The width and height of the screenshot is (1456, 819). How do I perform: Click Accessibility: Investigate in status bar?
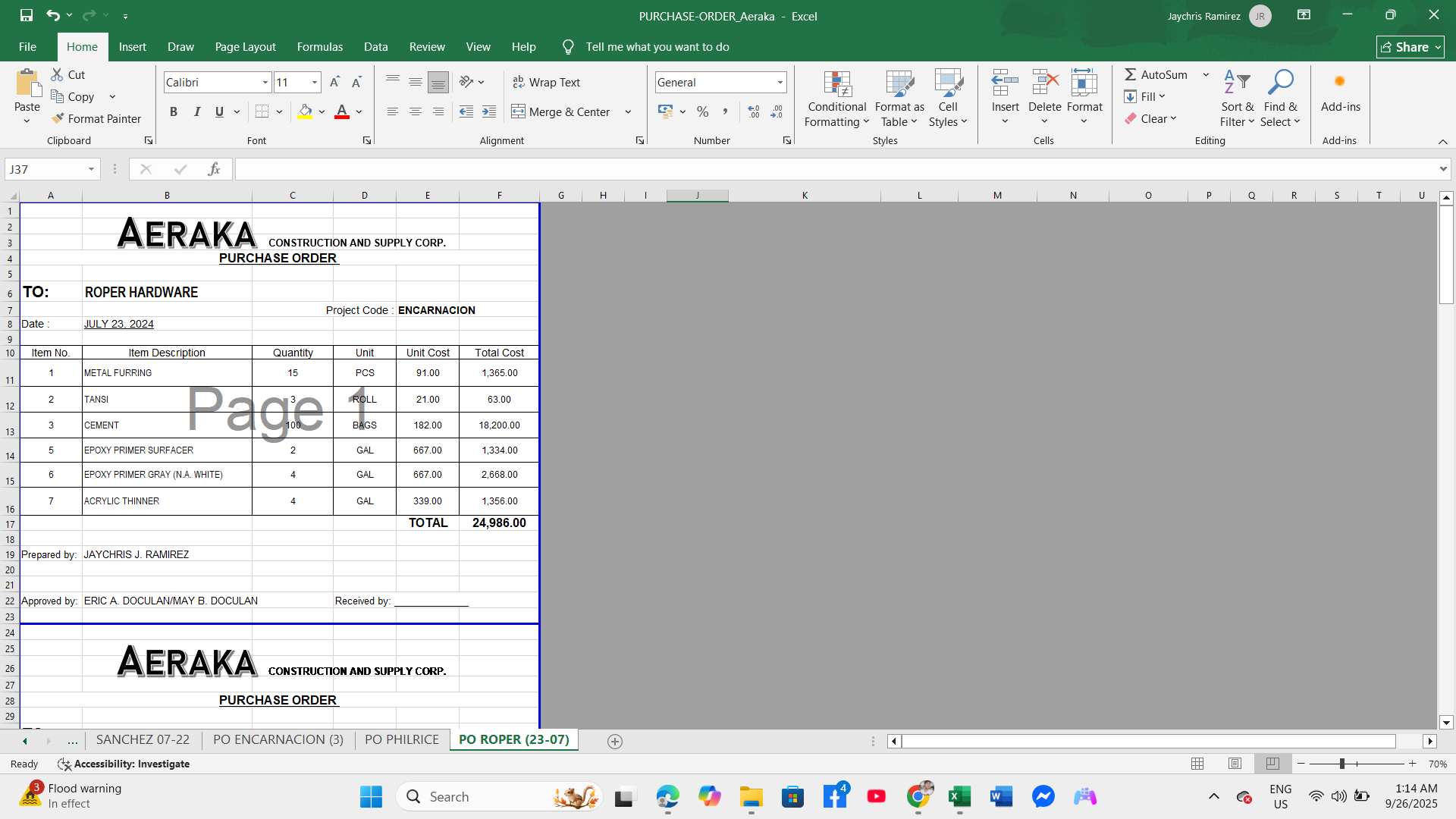pos(124,764)
